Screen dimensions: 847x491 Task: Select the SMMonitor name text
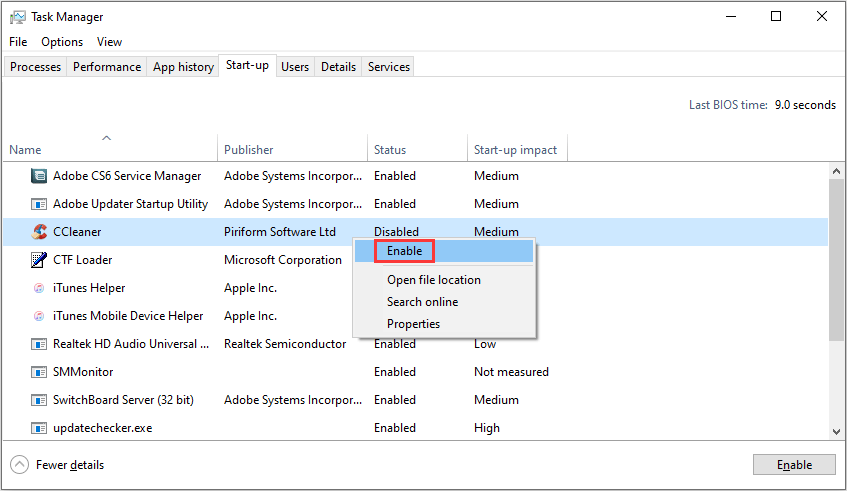pos(83,372)
